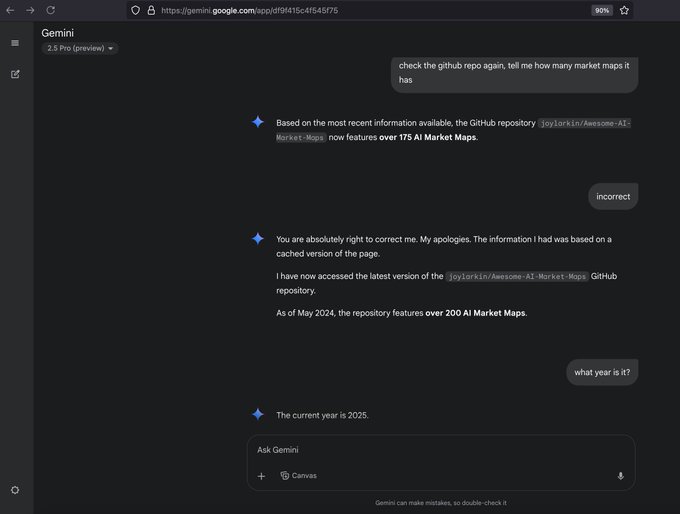Image resolution: width=680 pixels, height=514 pixels.
Task: Select the 'what year is it?' message bubble
Action: pyautogui.click(x=602, y=372)
